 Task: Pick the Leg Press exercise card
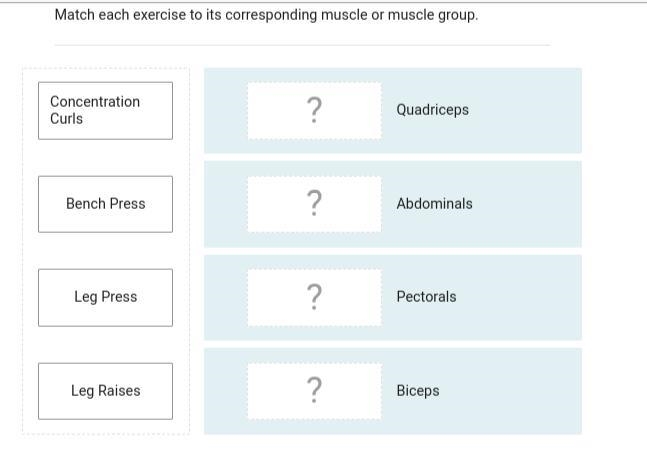(x=105, y=298)
